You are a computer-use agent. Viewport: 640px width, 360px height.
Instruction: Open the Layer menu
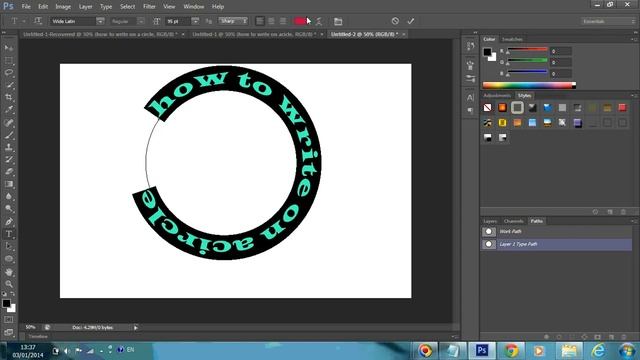(85, 7)
